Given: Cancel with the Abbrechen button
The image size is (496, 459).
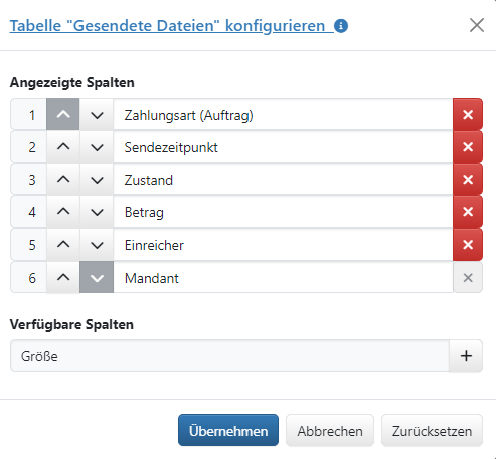Looking at the screenshot, I should [x=330, y=430].
